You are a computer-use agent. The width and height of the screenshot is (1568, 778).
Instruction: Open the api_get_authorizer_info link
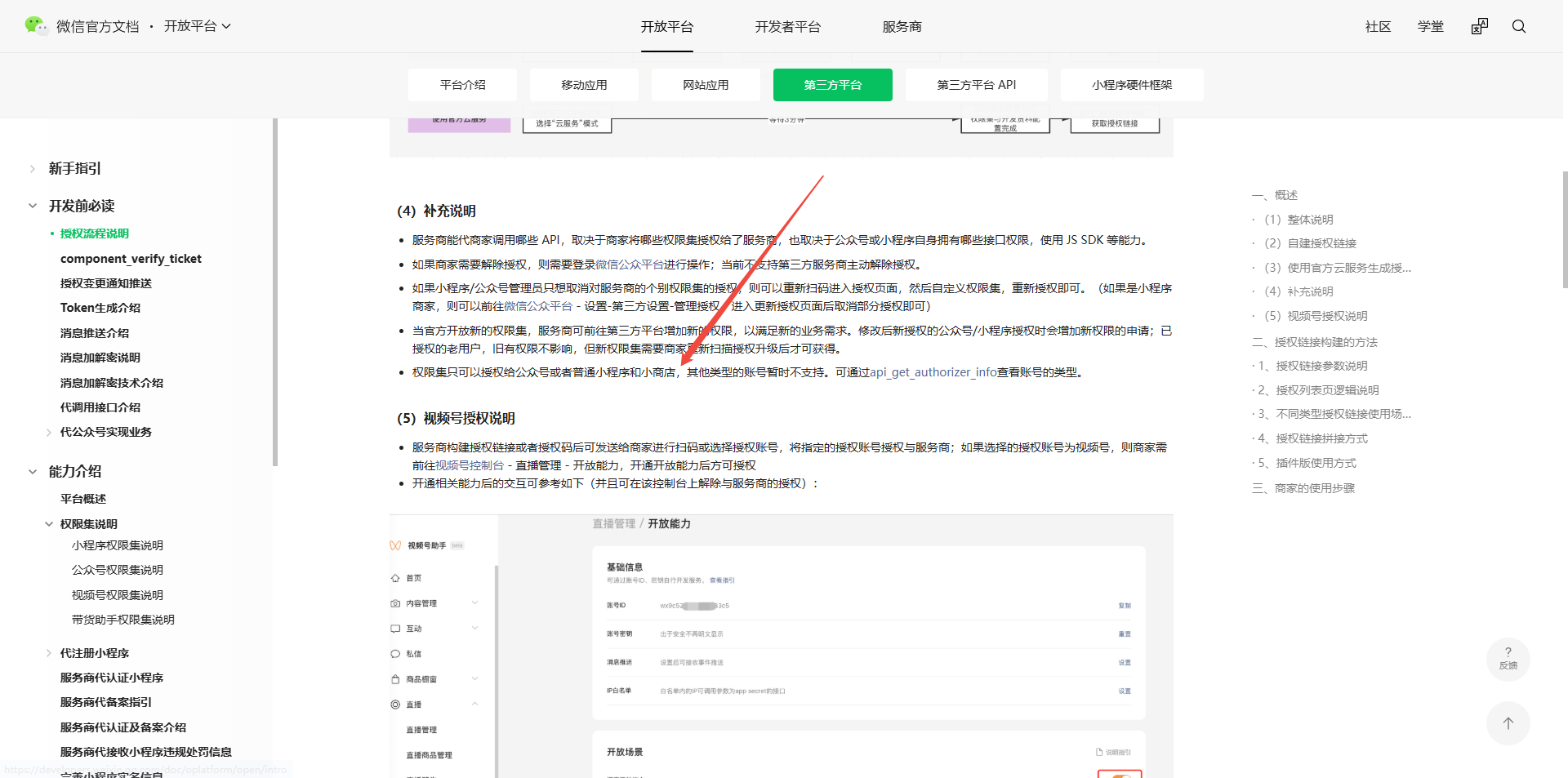coord(933,372)
